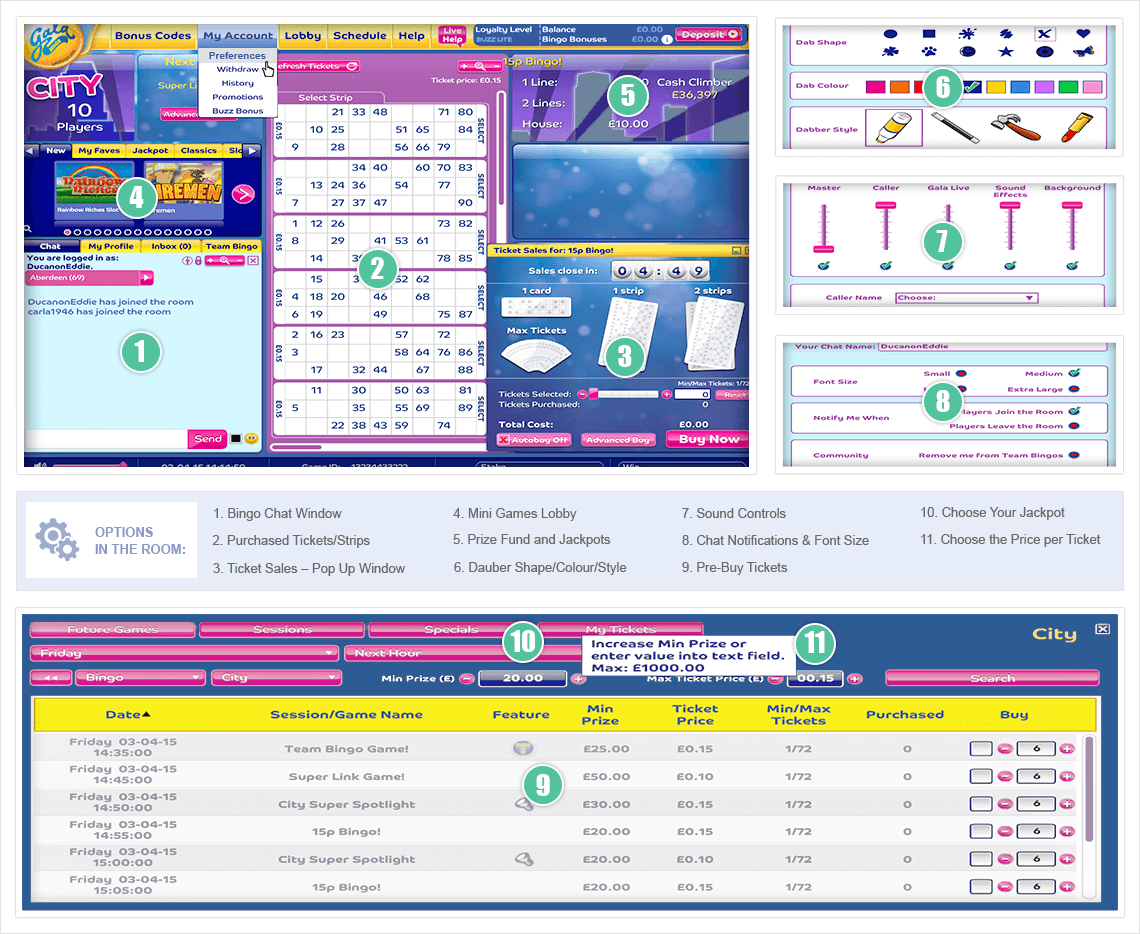Open History from My Account menu
This screenshot has width=1140, height=934.
[x=237, y=83]
